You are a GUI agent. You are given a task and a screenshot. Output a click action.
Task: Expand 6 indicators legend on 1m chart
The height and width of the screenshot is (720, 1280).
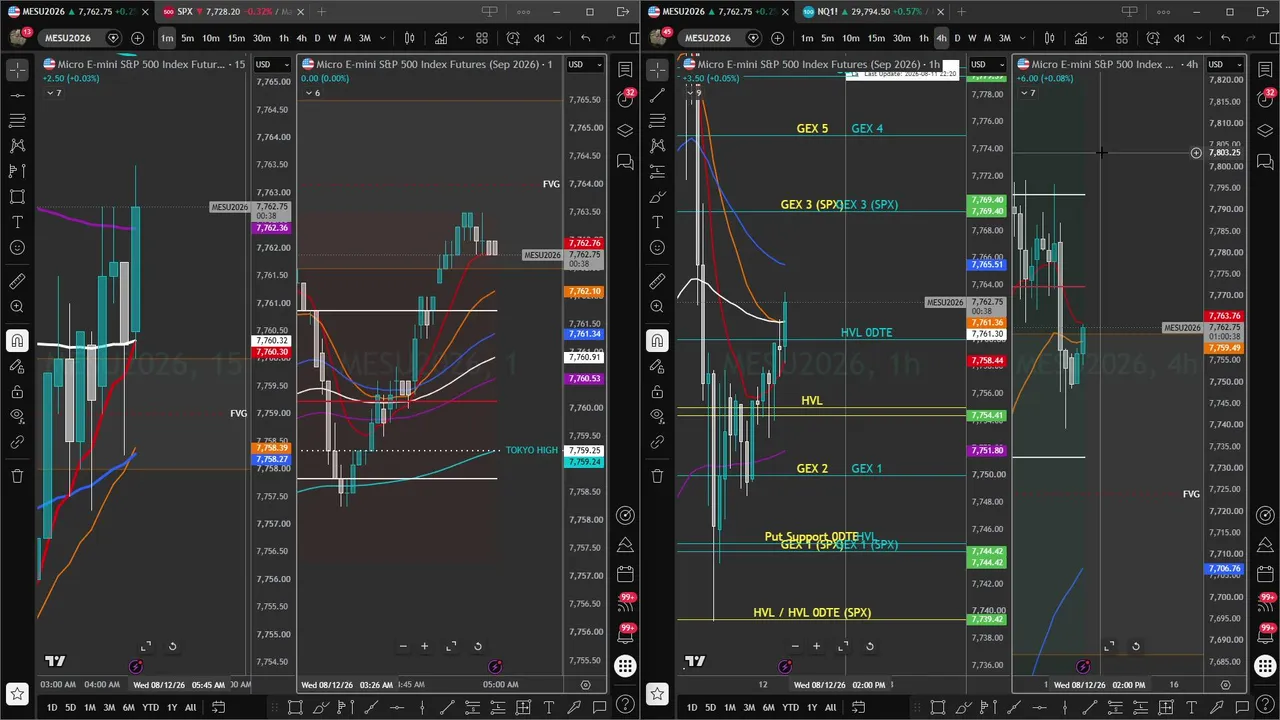[x=312, y=93]
